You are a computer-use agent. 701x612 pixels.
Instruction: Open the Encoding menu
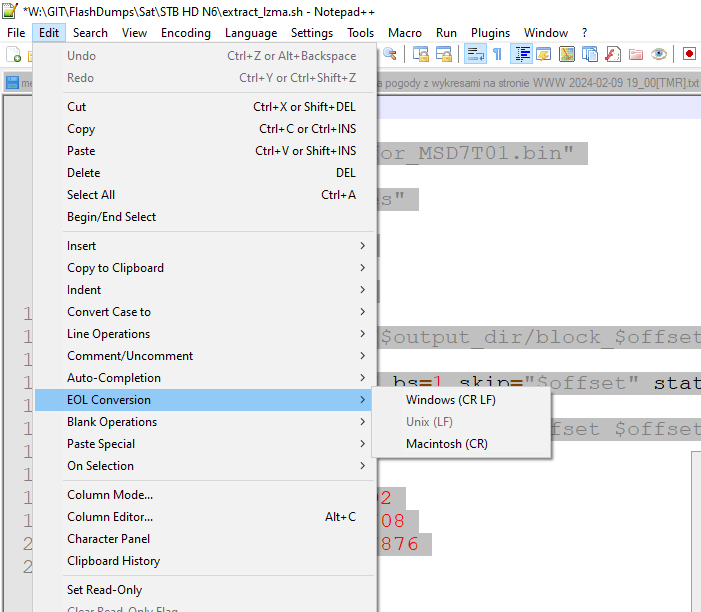(x=186, y=33)
